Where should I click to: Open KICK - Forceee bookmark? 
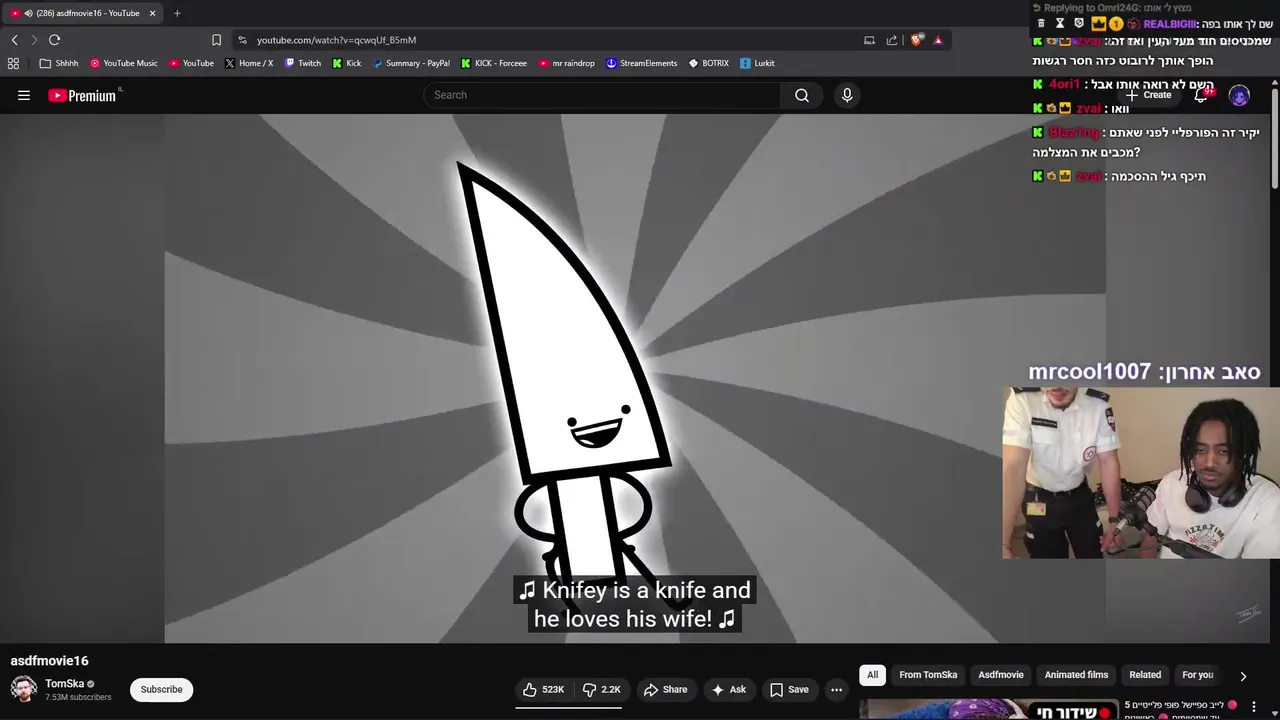point(494,63)
